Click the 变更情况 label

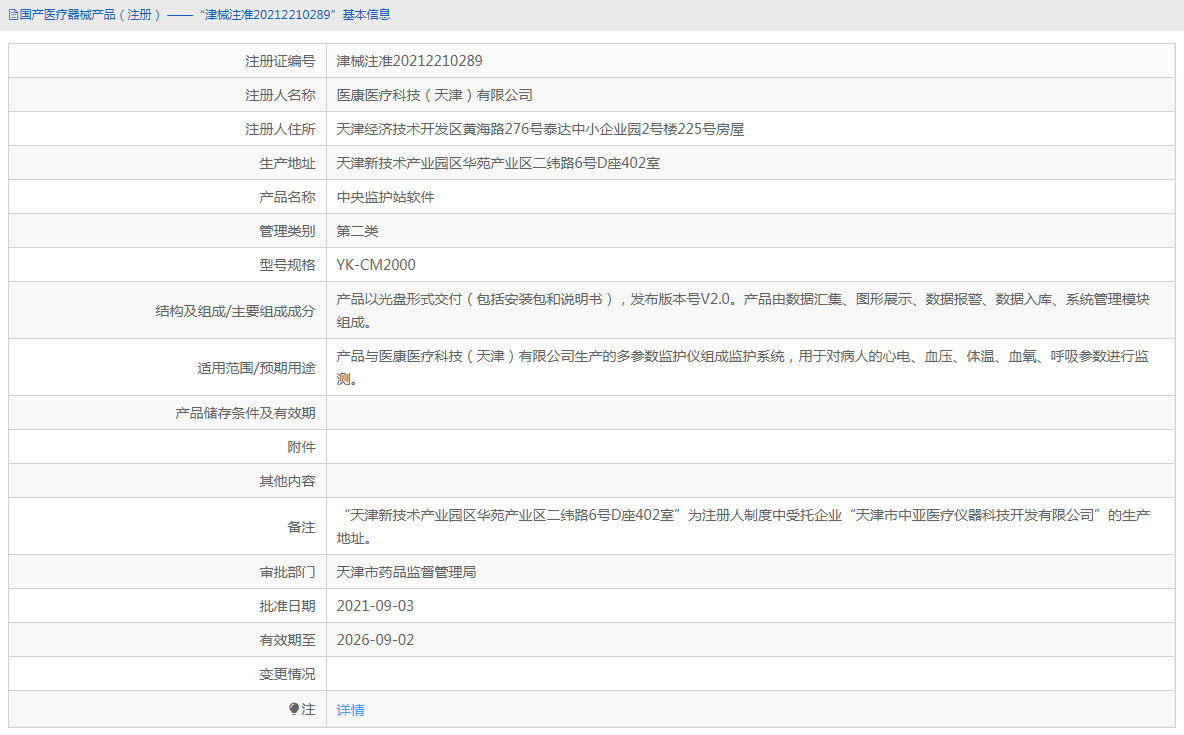point(287,674)
